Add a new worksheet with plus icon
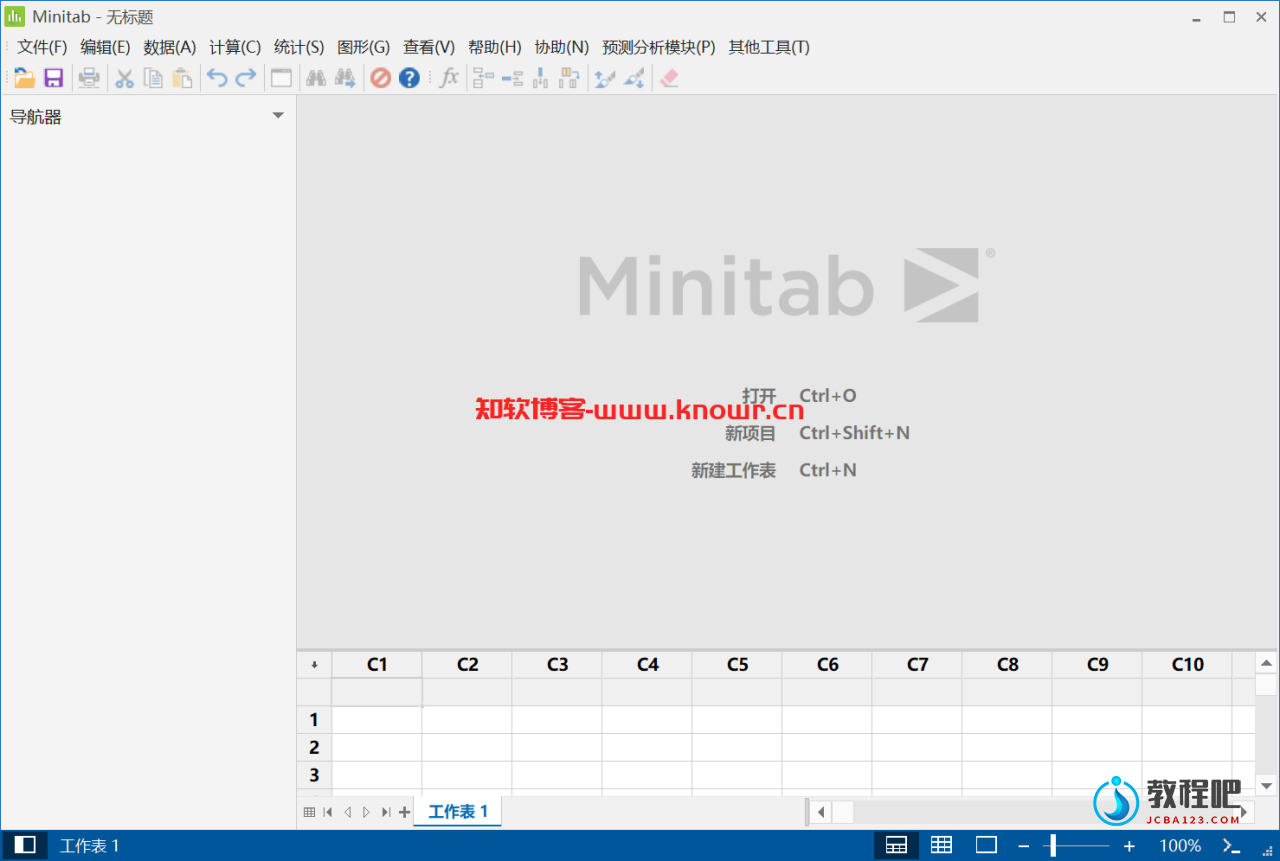Image resolution: width=1280 pixels, height=861 pixels. [404, 812]
